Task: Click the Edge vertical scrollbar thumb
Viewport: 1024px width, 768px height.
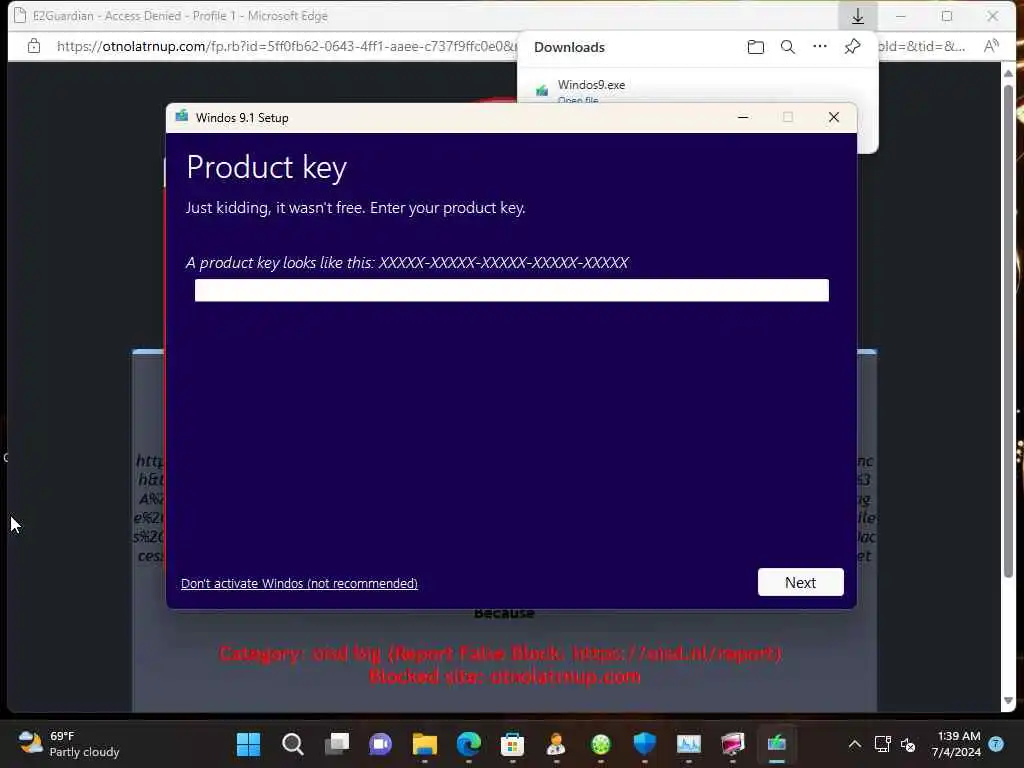Action: 1008,330
